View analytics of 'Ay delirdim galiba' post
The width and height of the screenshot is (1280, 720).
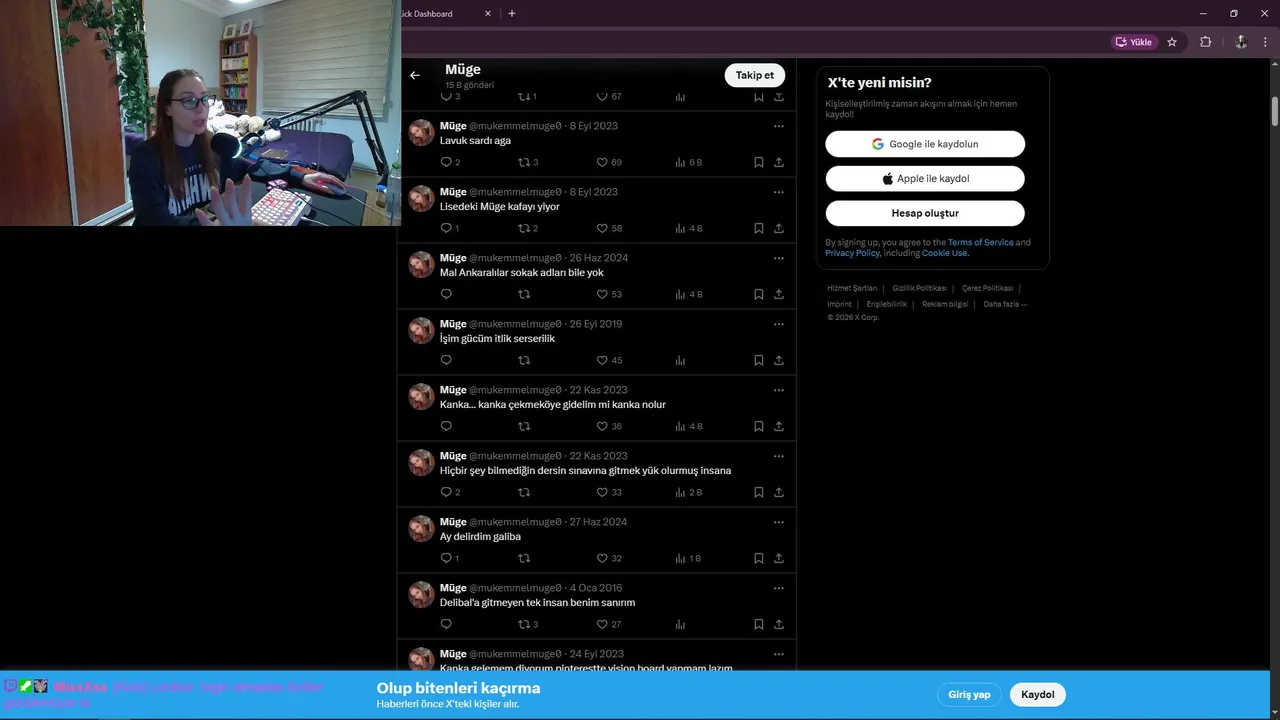click(x=680, y=558)
